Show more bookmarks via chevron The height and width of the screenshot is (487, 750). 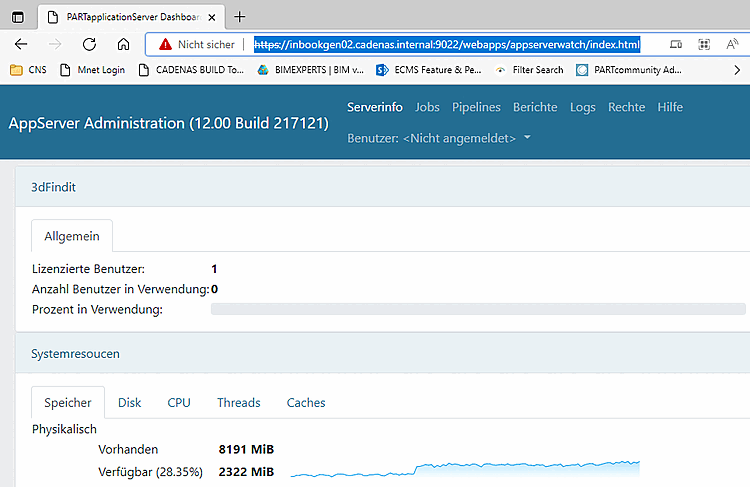point(737,70)
